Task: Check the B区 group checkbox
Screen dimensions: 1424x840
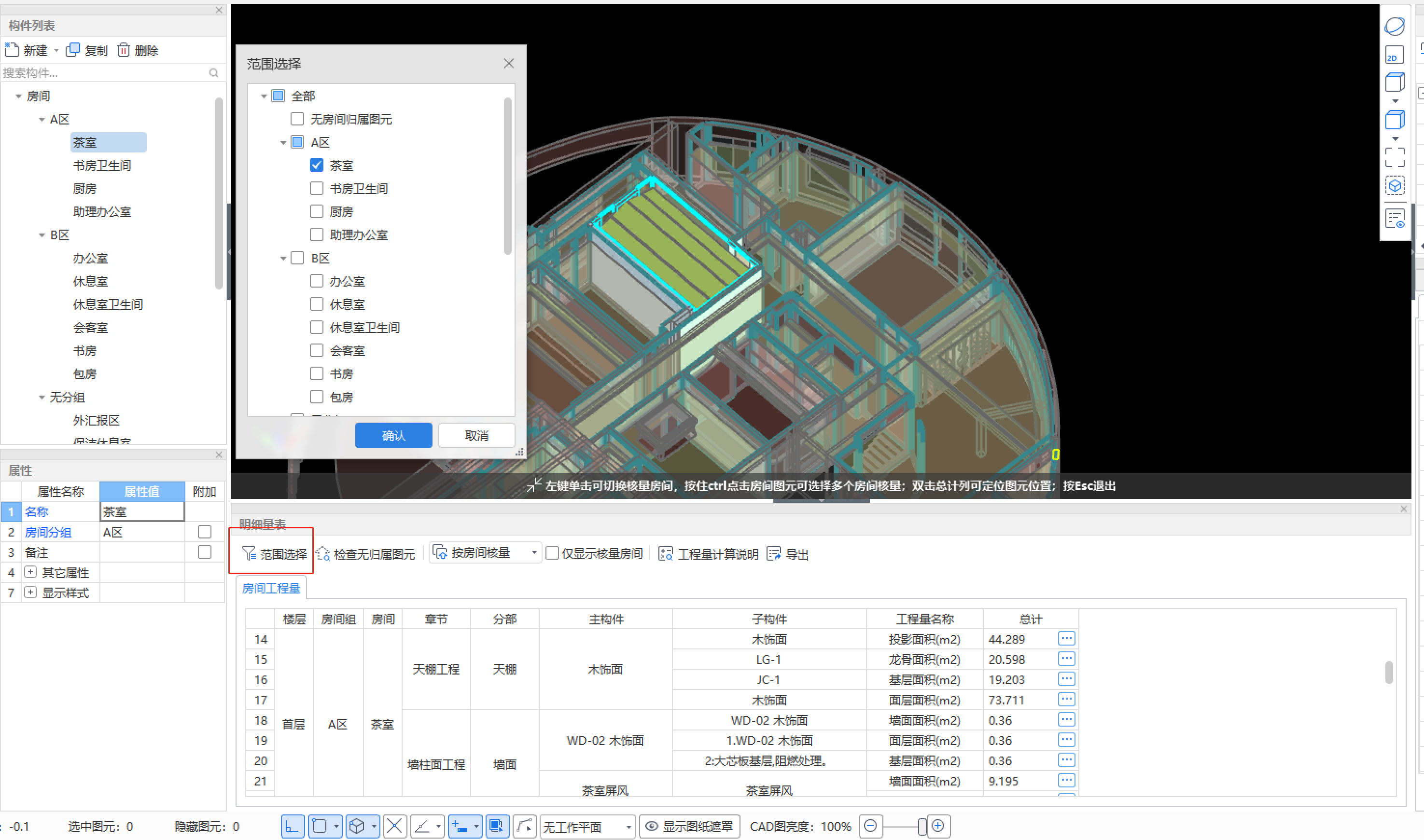Action: 297,258
